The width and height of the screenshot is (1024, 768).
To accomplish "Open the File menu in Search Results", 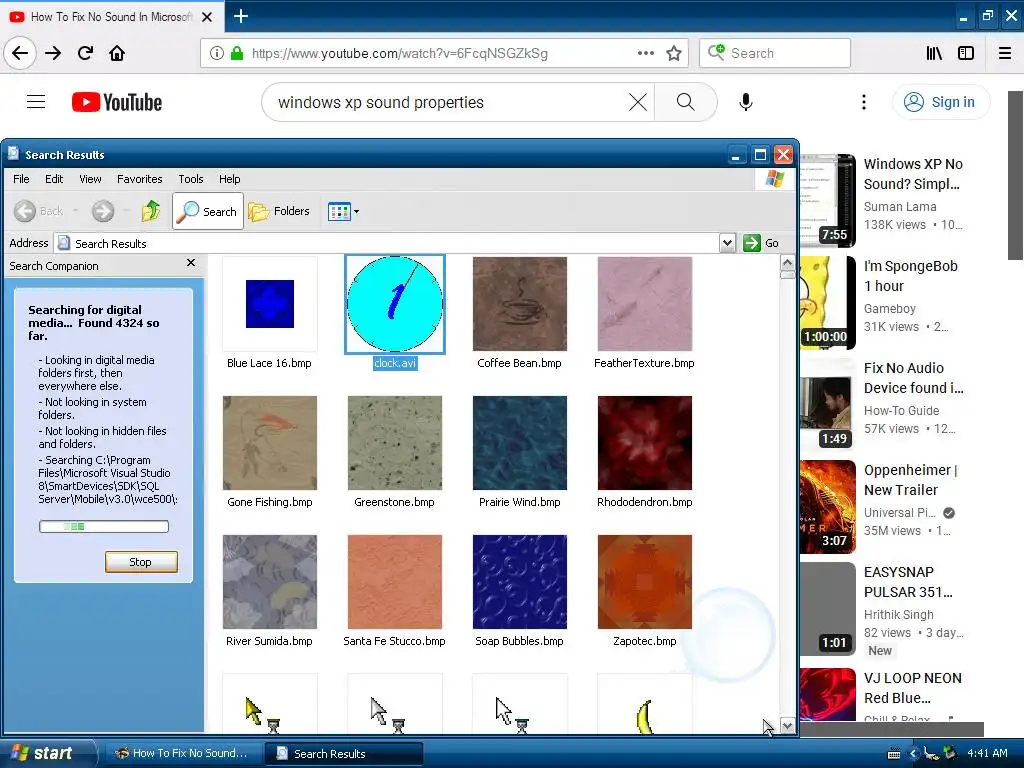I will point(21,179).
